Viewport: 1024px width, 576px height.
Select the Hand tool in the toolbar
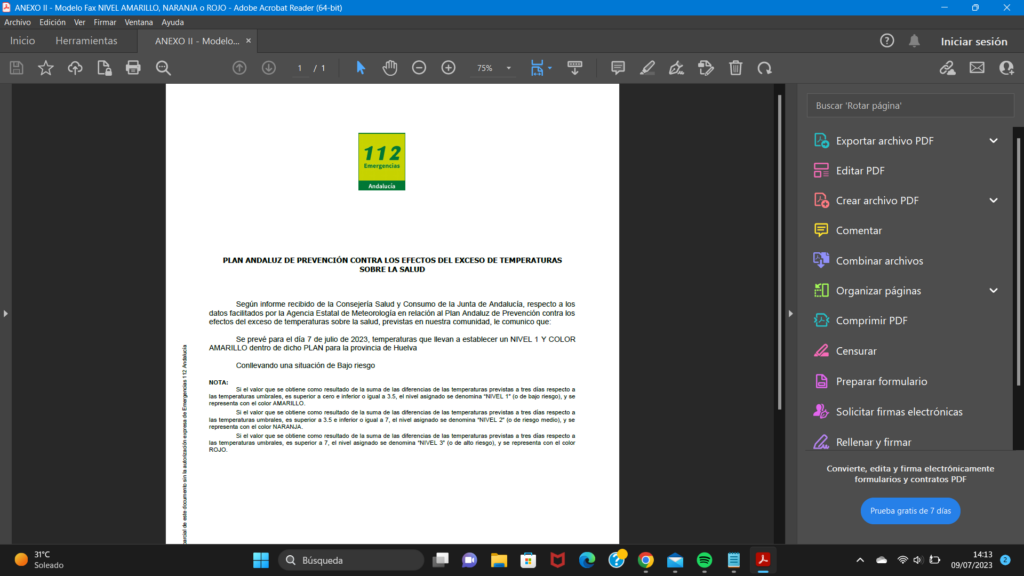click(x=389, y=68)
